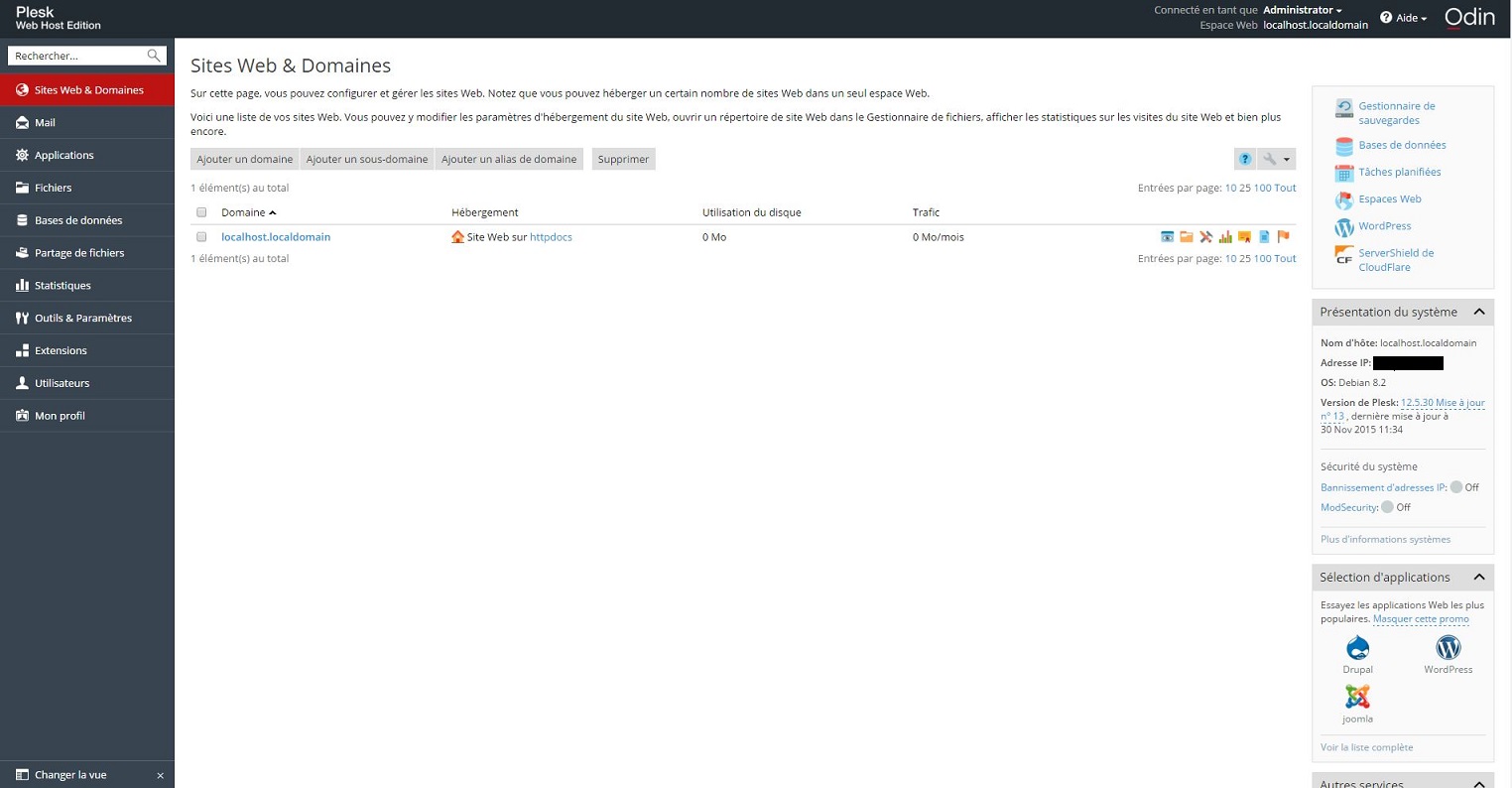Enable ModSecurity toggle
Image resolution: width=1512 pixels, height=788 pixels.
1387,507
